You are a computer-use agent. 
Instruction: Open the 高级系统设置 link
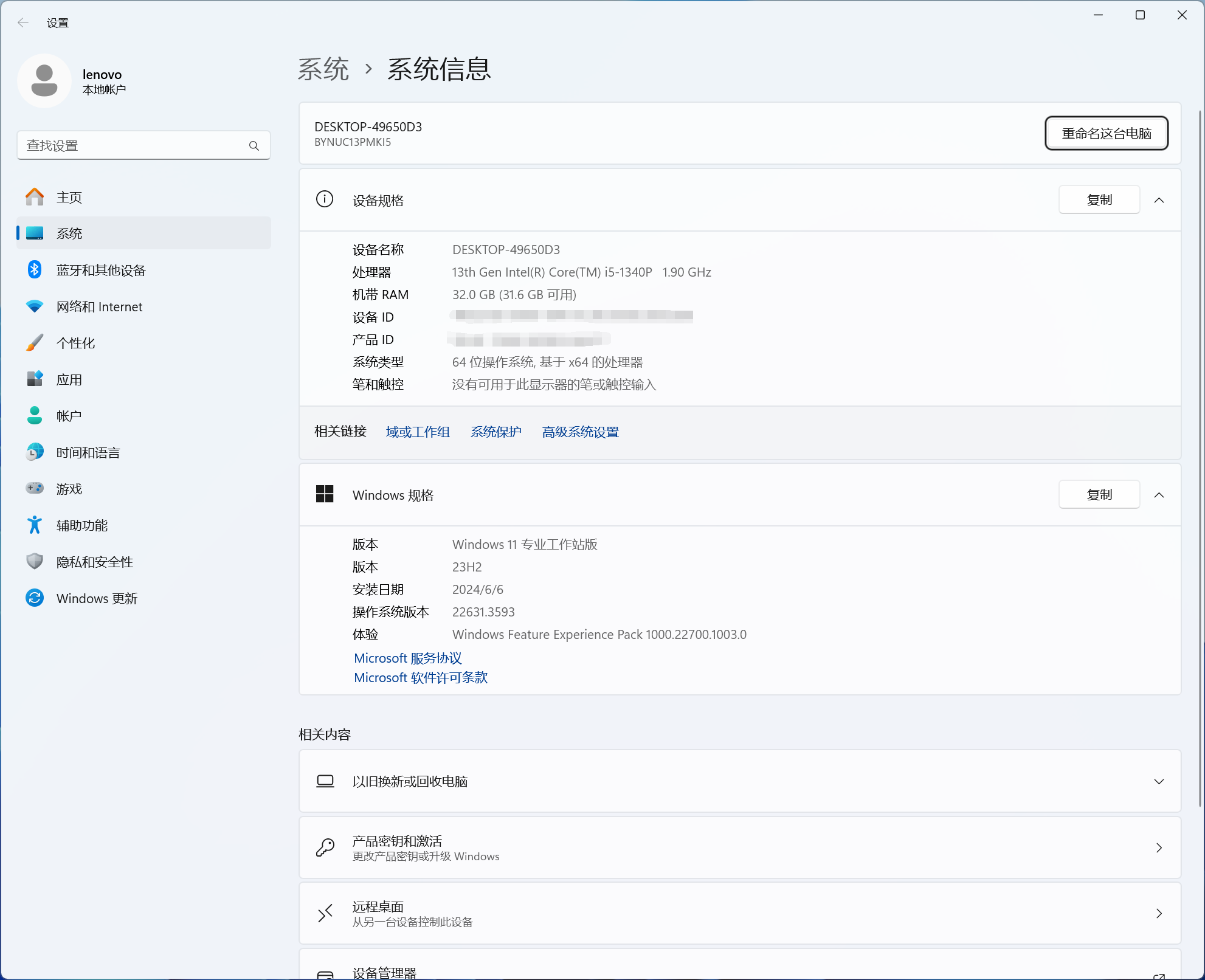click(x=580, y=432)
